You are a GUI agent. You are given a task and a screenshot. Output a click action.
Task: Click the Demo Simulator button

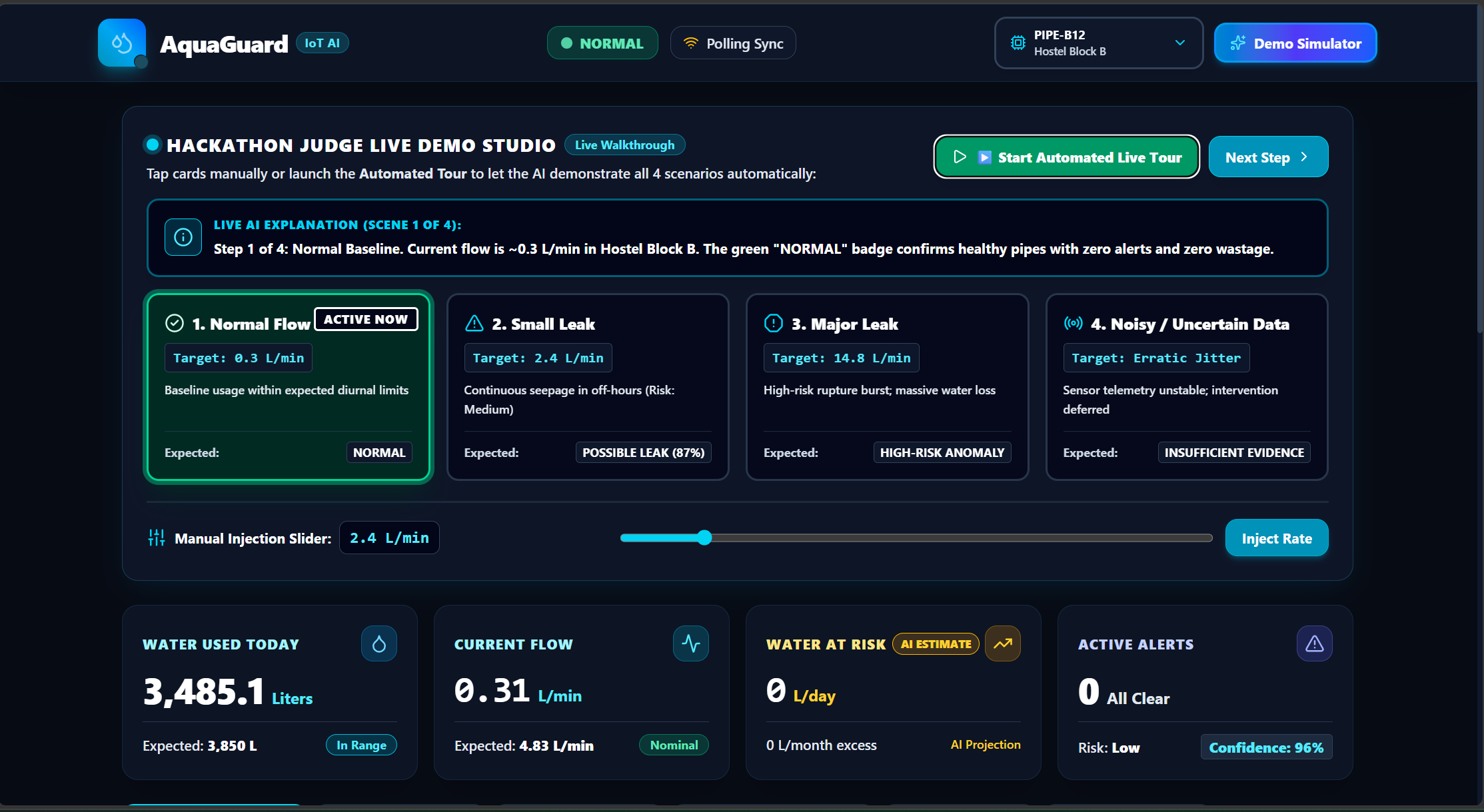(x=1295, y=43)
